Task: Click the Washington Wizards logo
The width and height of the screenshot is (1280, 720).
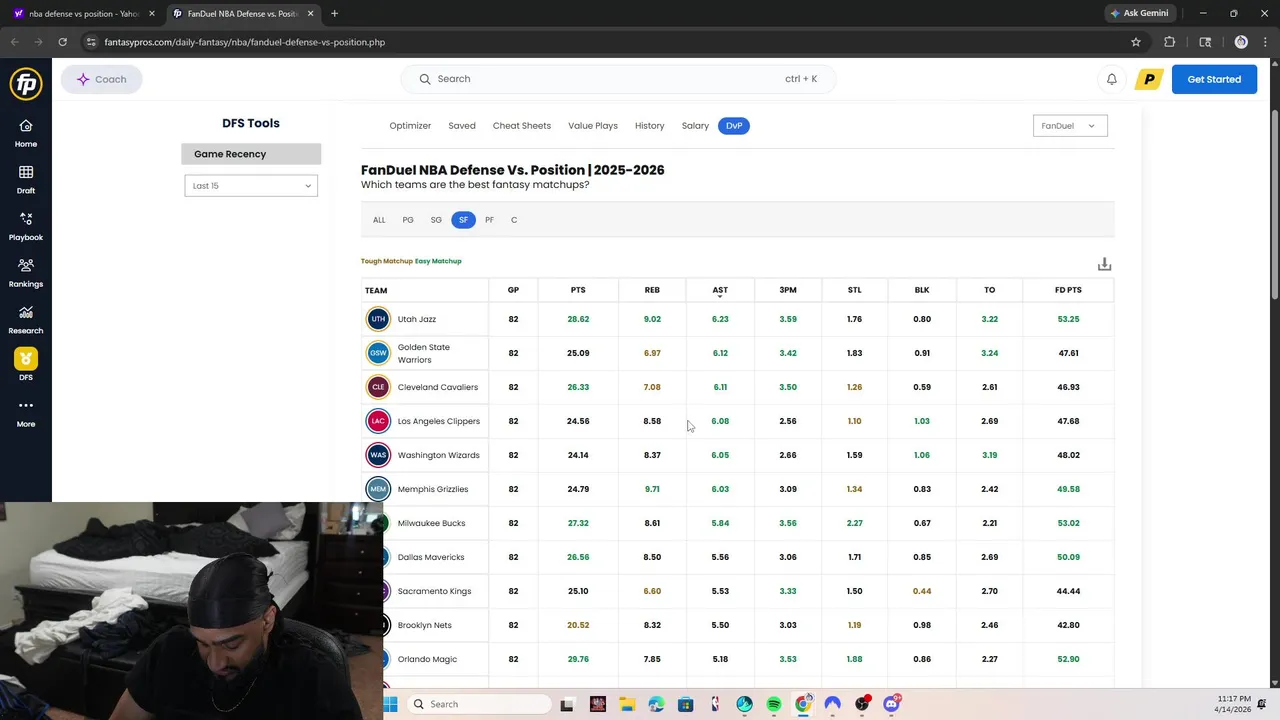Action: tap(378, 455)
